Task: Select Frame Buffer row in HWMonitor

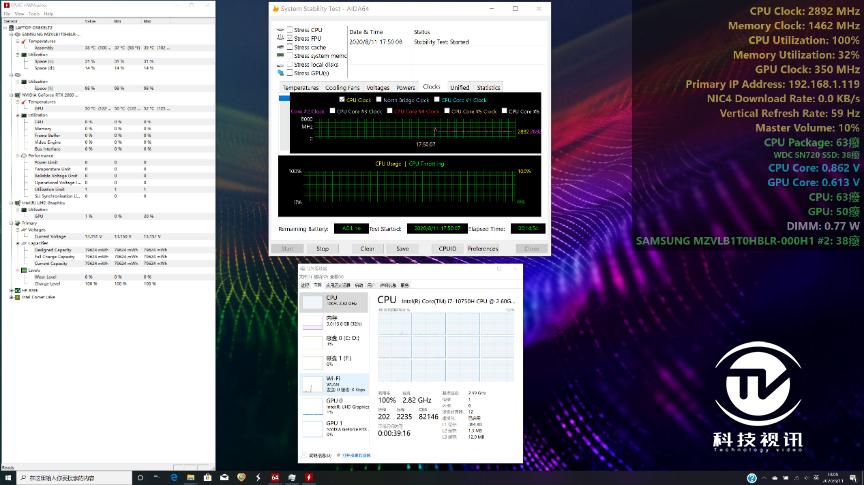Action: click(107, 136)
